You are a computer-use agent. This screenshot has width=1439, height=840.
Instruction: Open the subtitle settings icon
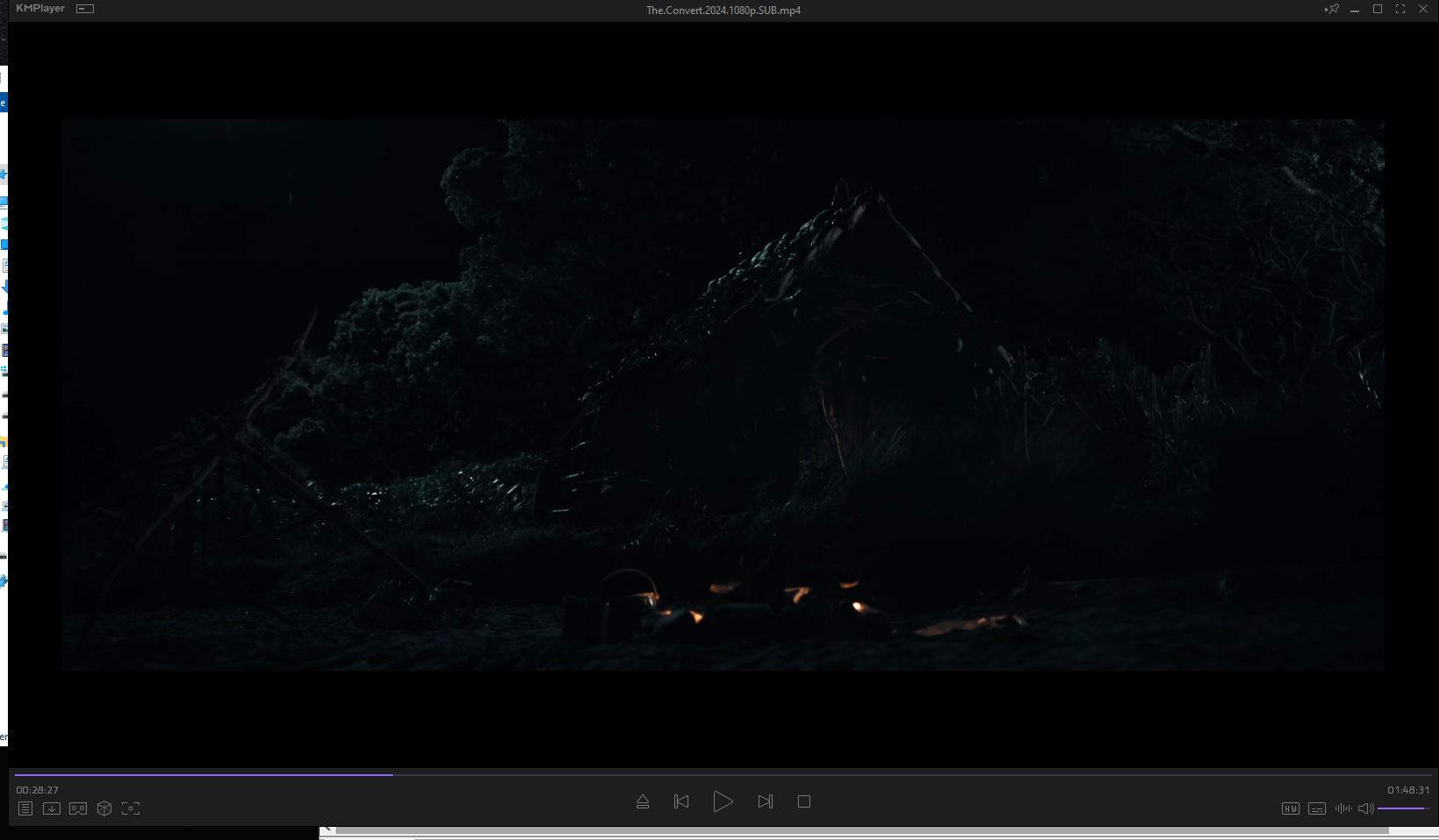1316,808
